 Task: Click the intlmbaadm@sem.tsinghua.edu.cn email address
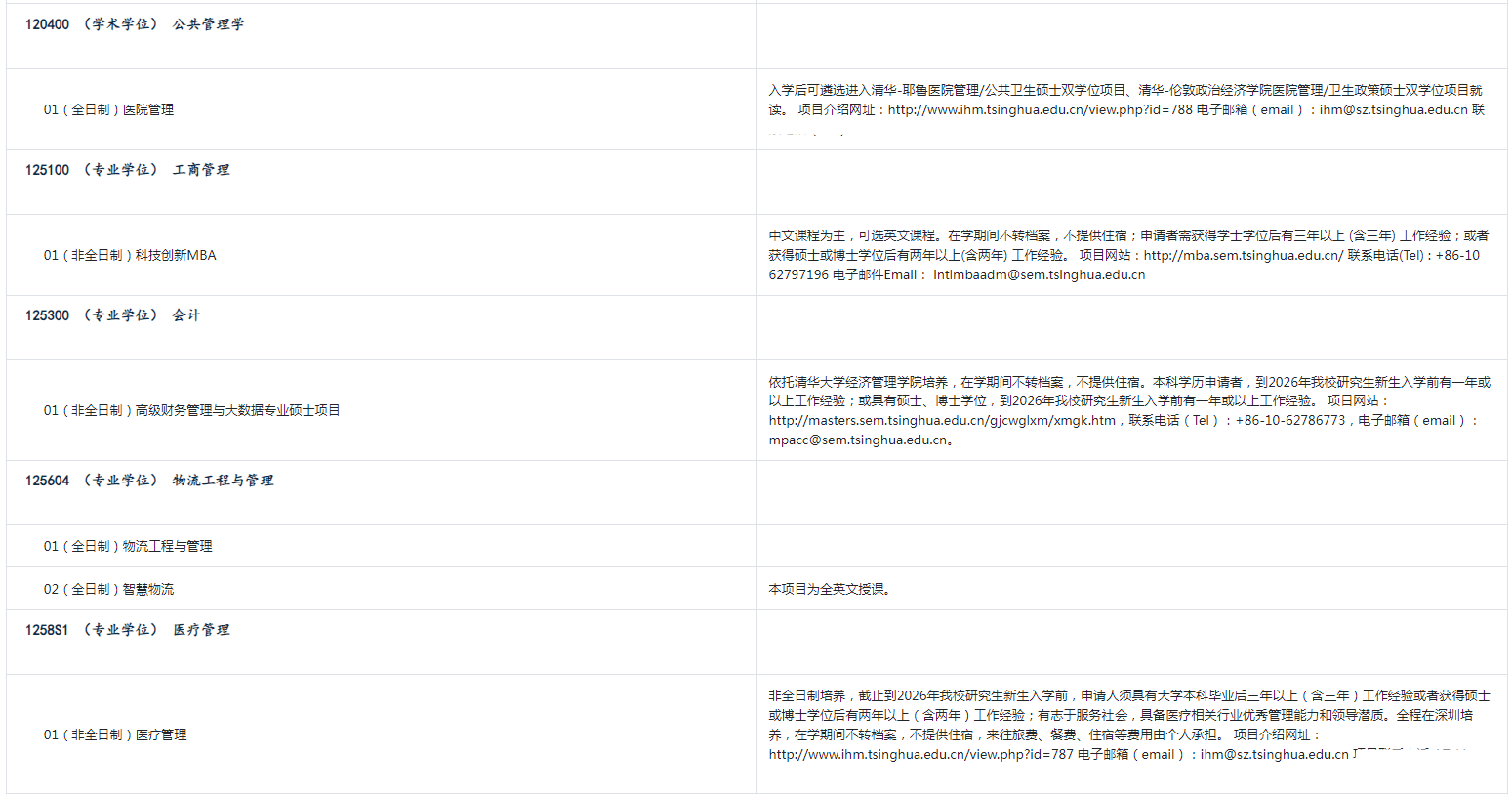tap(1039, 274)
